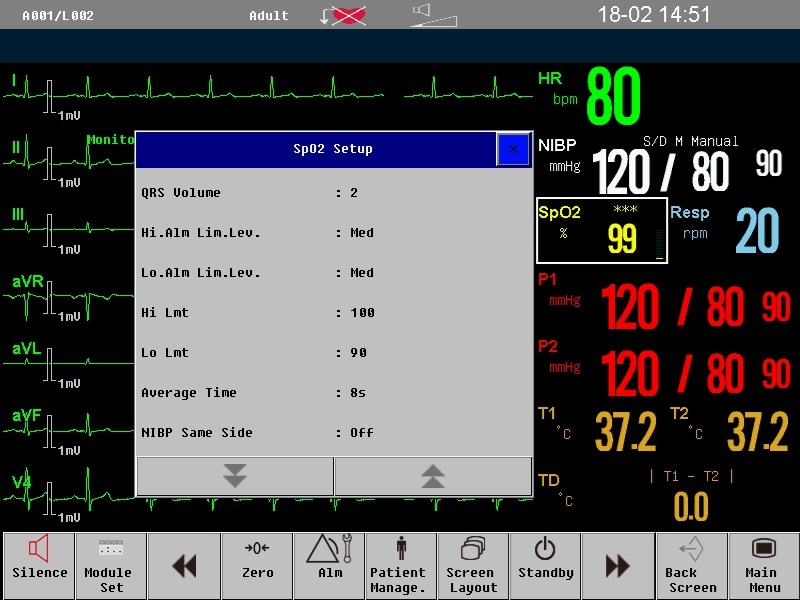Click the TD temperature difference 0.0
800x600 pixels.
coord(691,507)
